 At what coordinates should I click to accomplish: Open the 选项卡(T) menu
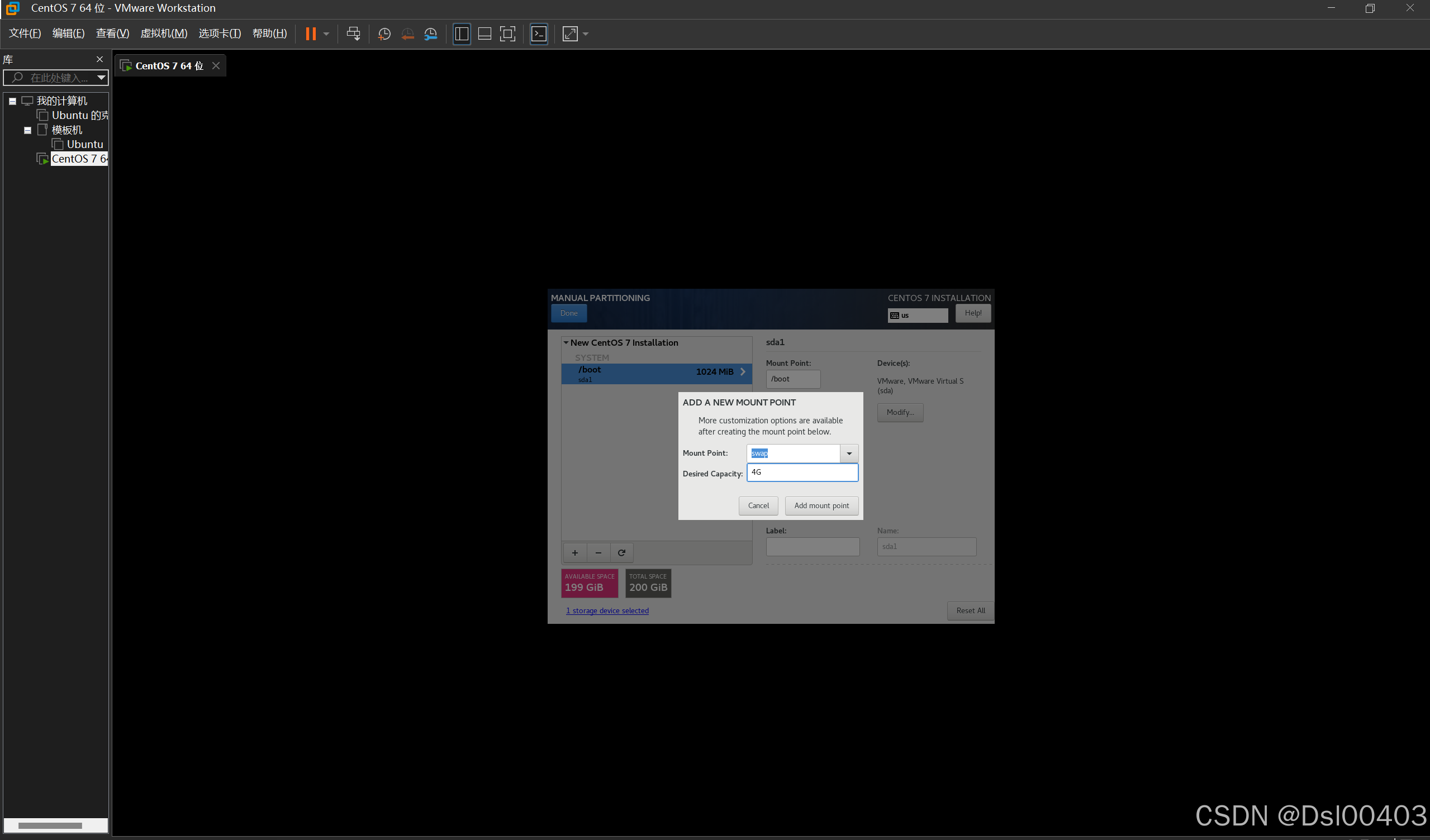click(x=220, y=34)
